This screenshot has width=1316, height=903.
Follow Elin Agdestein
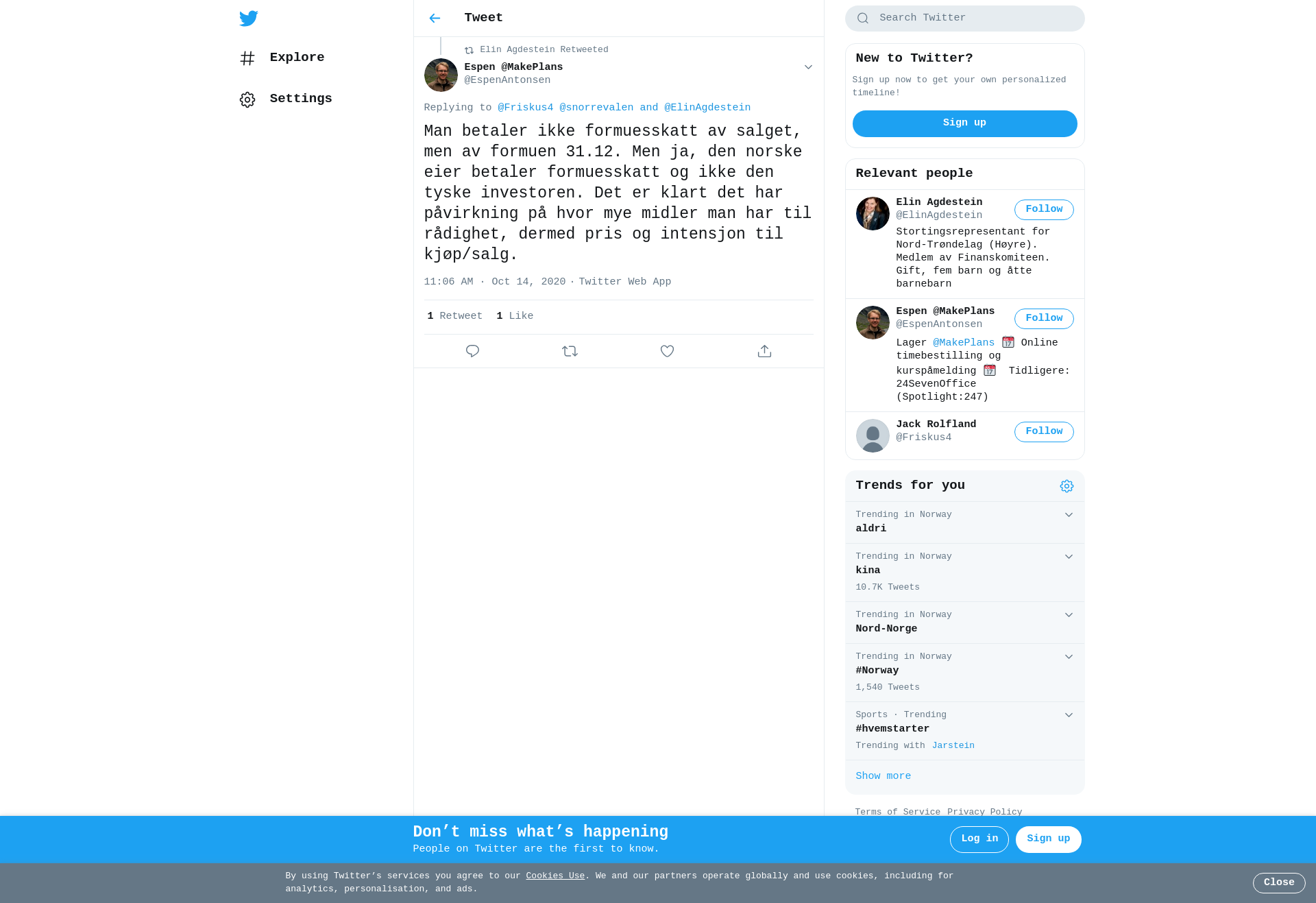(1044, 210)
